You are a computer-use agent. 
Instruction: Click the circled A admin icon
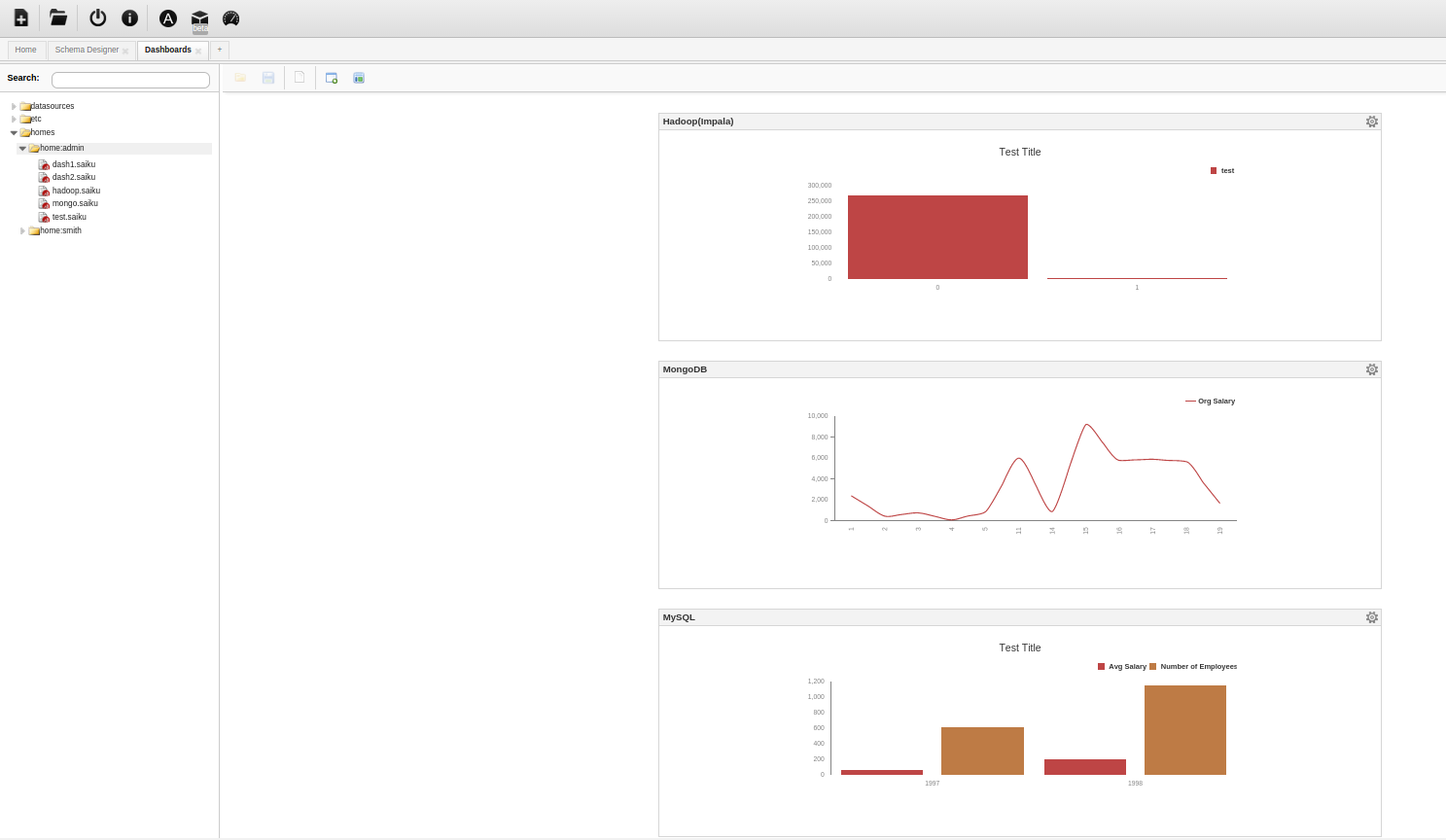[x=168, y=17]
